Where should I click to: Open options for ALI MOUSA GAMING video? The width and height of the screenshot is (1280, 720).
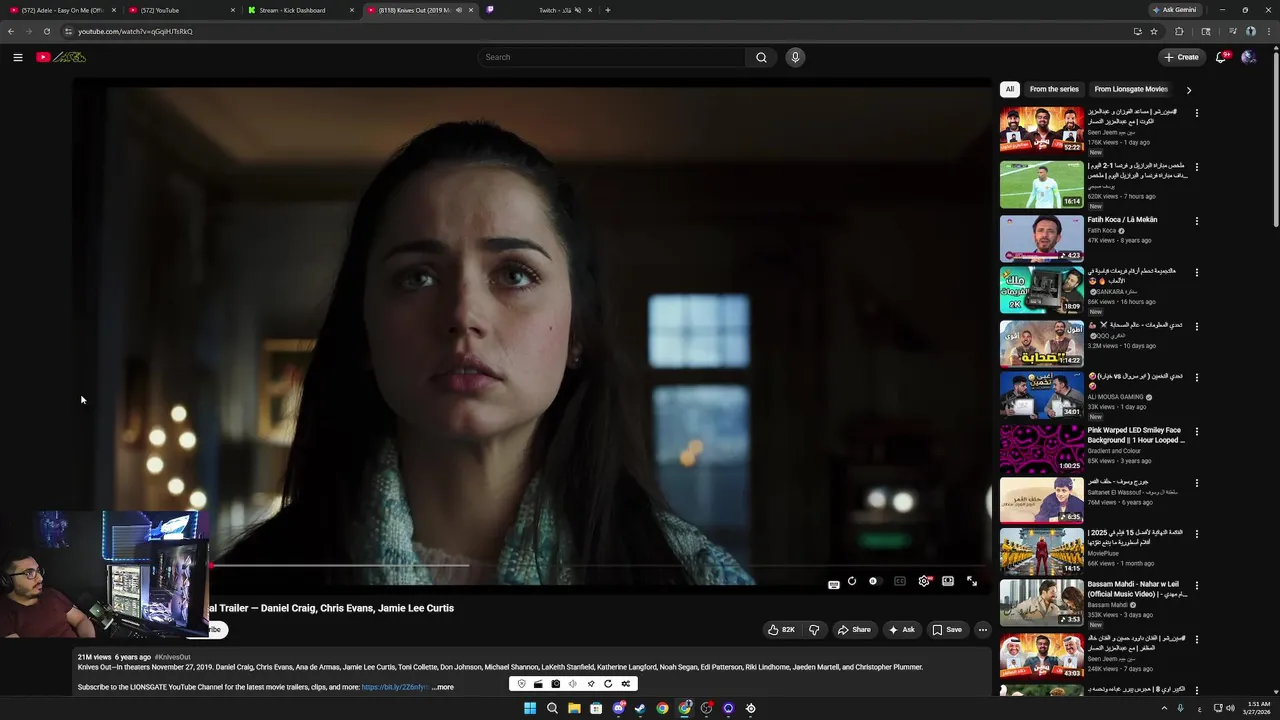click(1197, 378)
